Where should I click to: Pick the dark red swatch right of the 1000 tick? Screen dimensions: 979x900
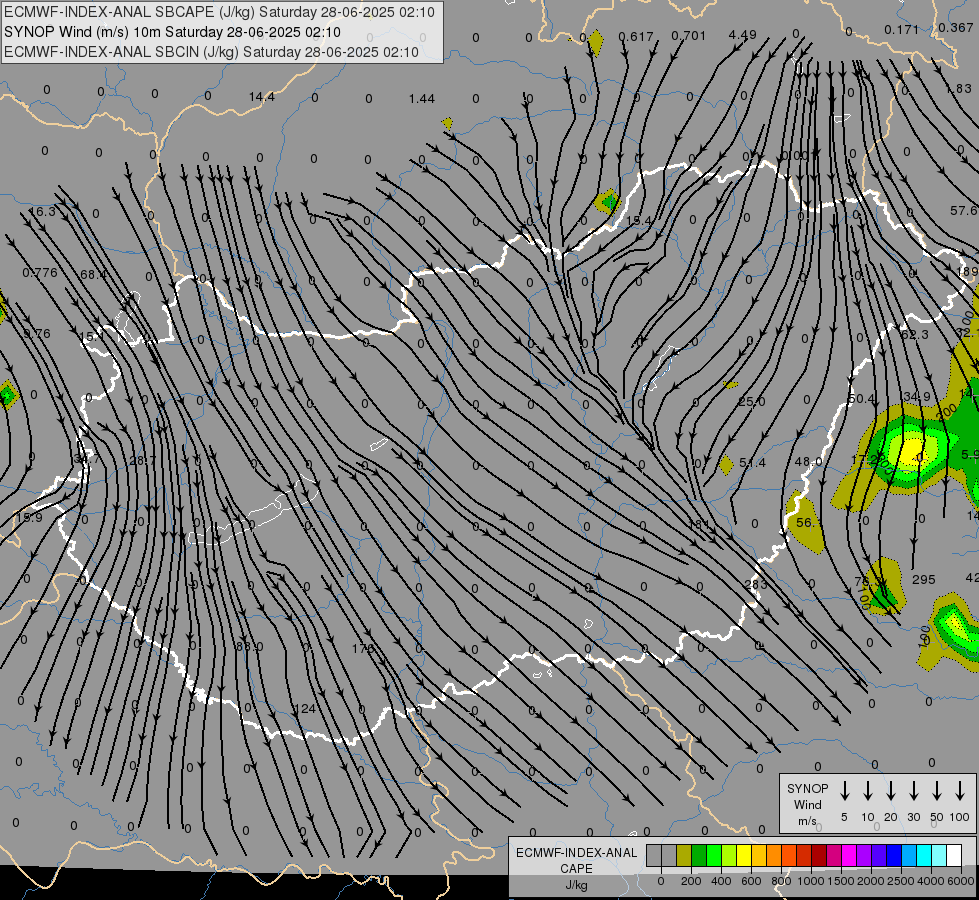(819, 856)
